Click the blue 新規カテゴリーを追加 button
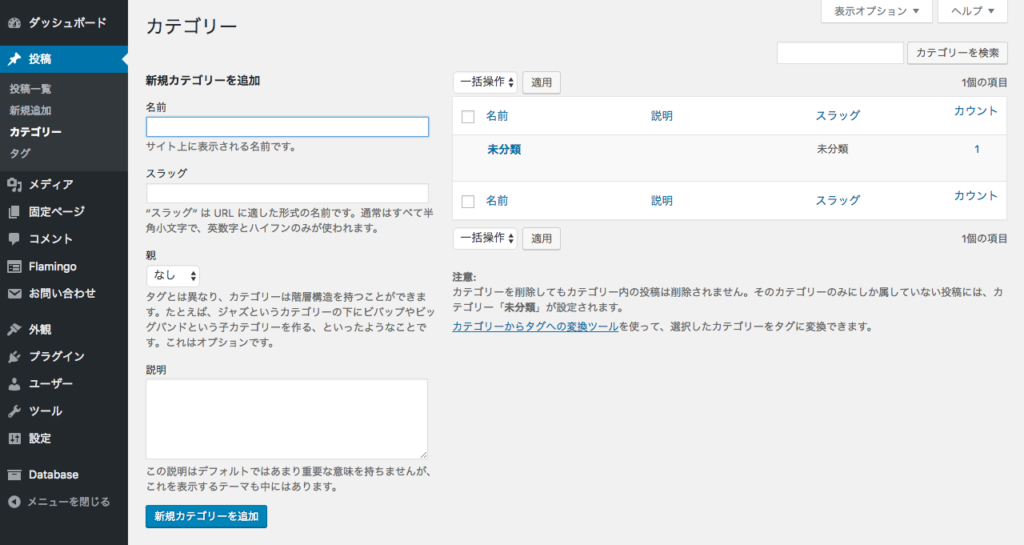The image size is (1024, 545). pos(206,517)
